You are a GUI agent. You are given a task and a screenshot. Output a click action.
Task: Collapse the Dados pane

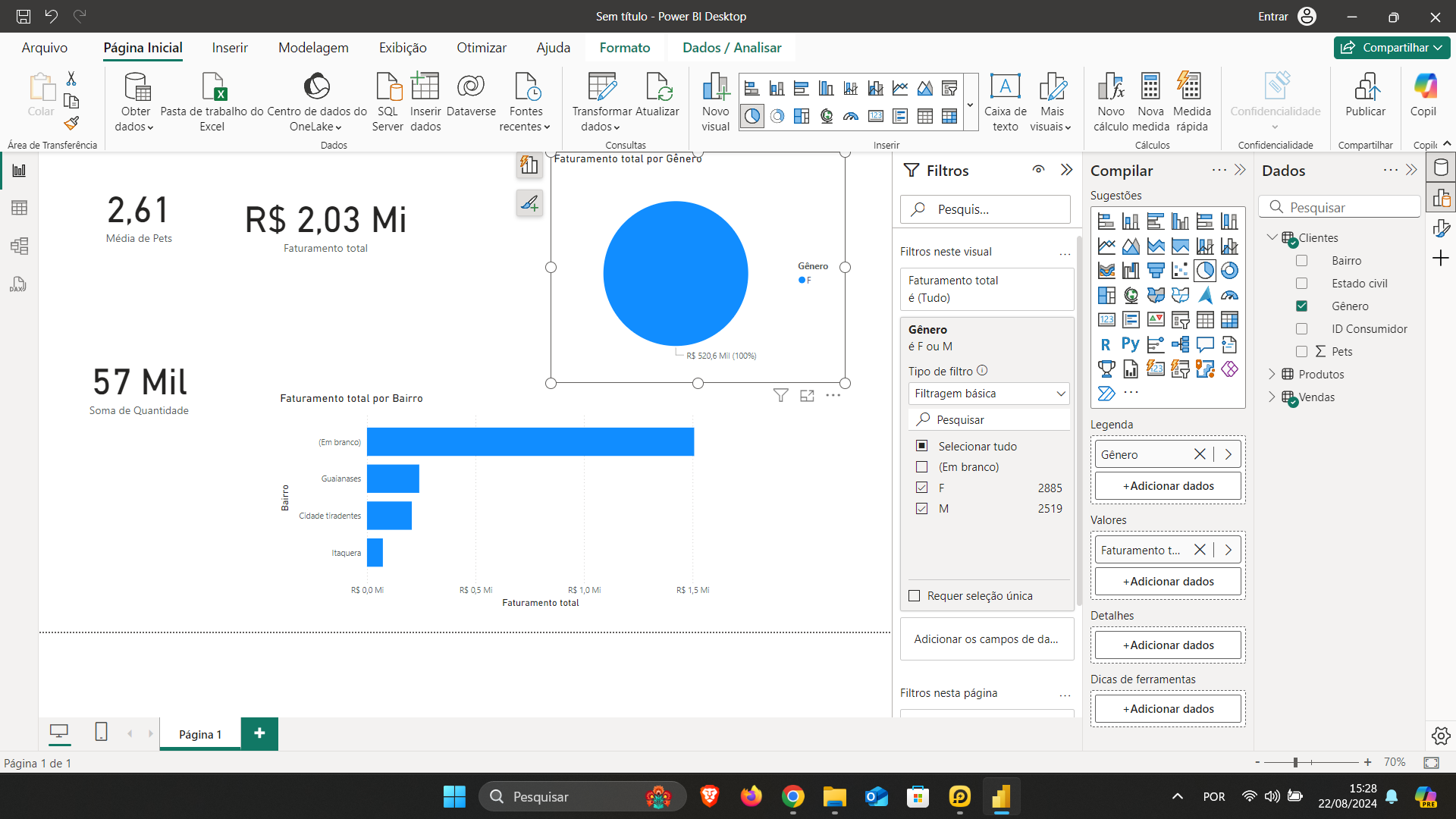click(x=1411, y=170)
